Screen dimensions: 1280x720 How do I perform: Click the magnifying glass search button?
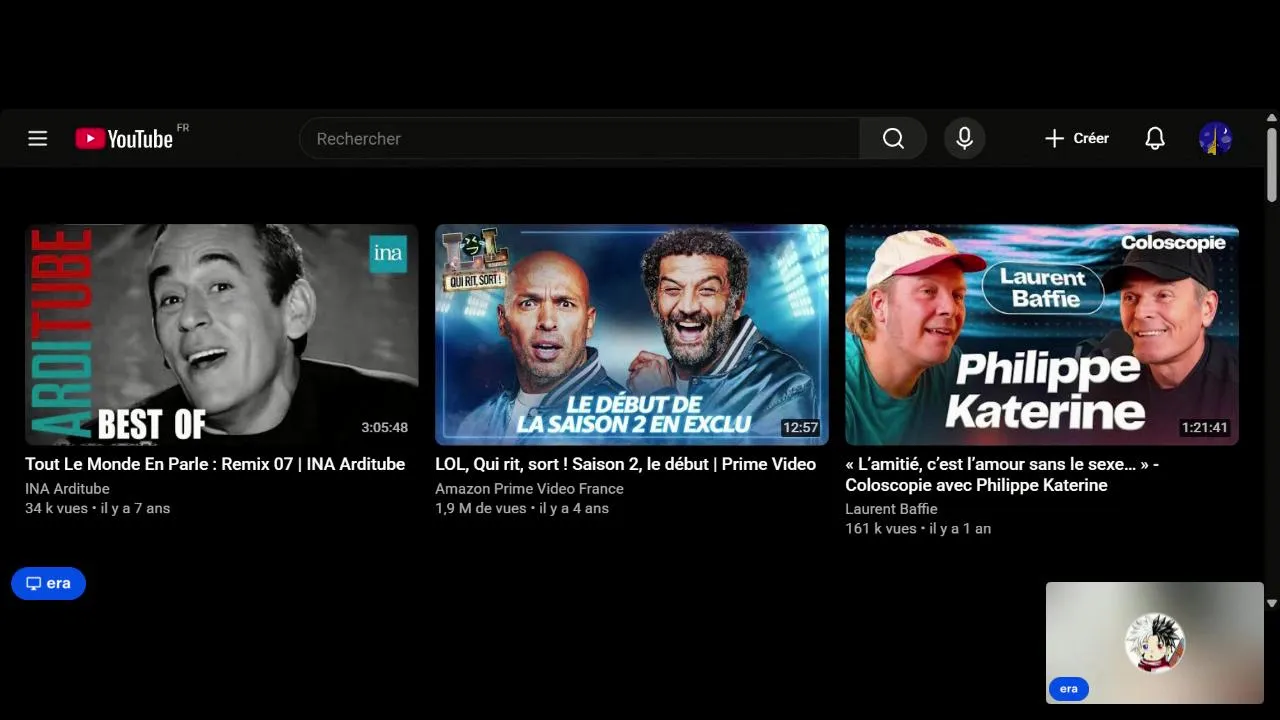click(x=893, y=138)
